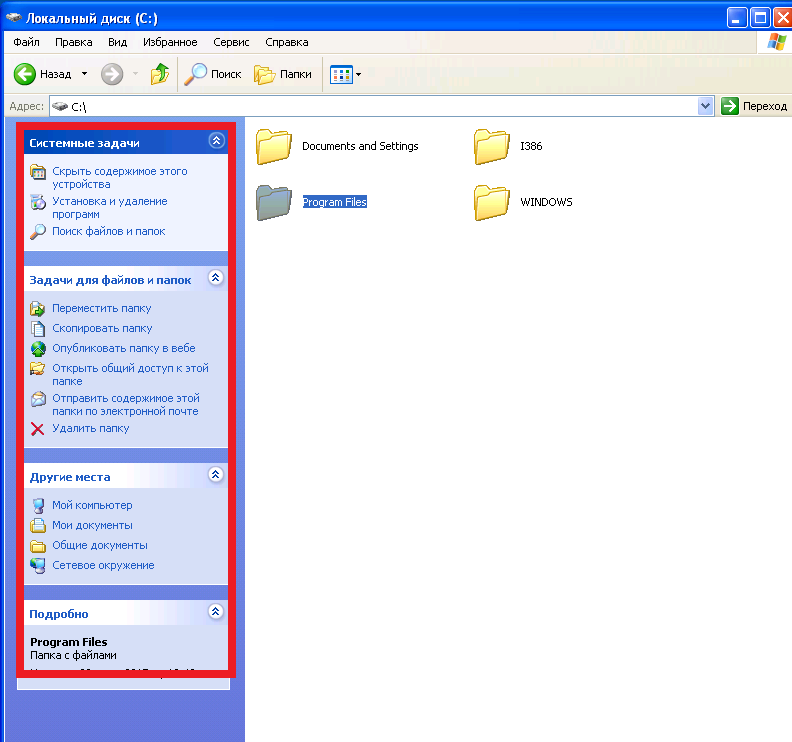Click the envelope e-mail icon

[38, 399]
